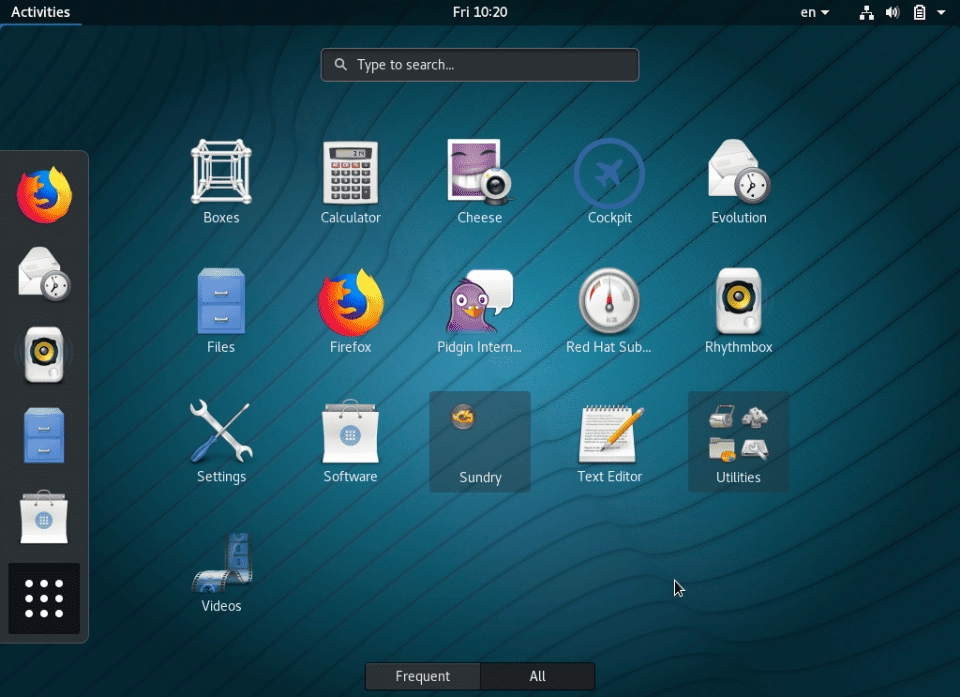
Task: Launch the Cockpit application
Action: point(609,182)
